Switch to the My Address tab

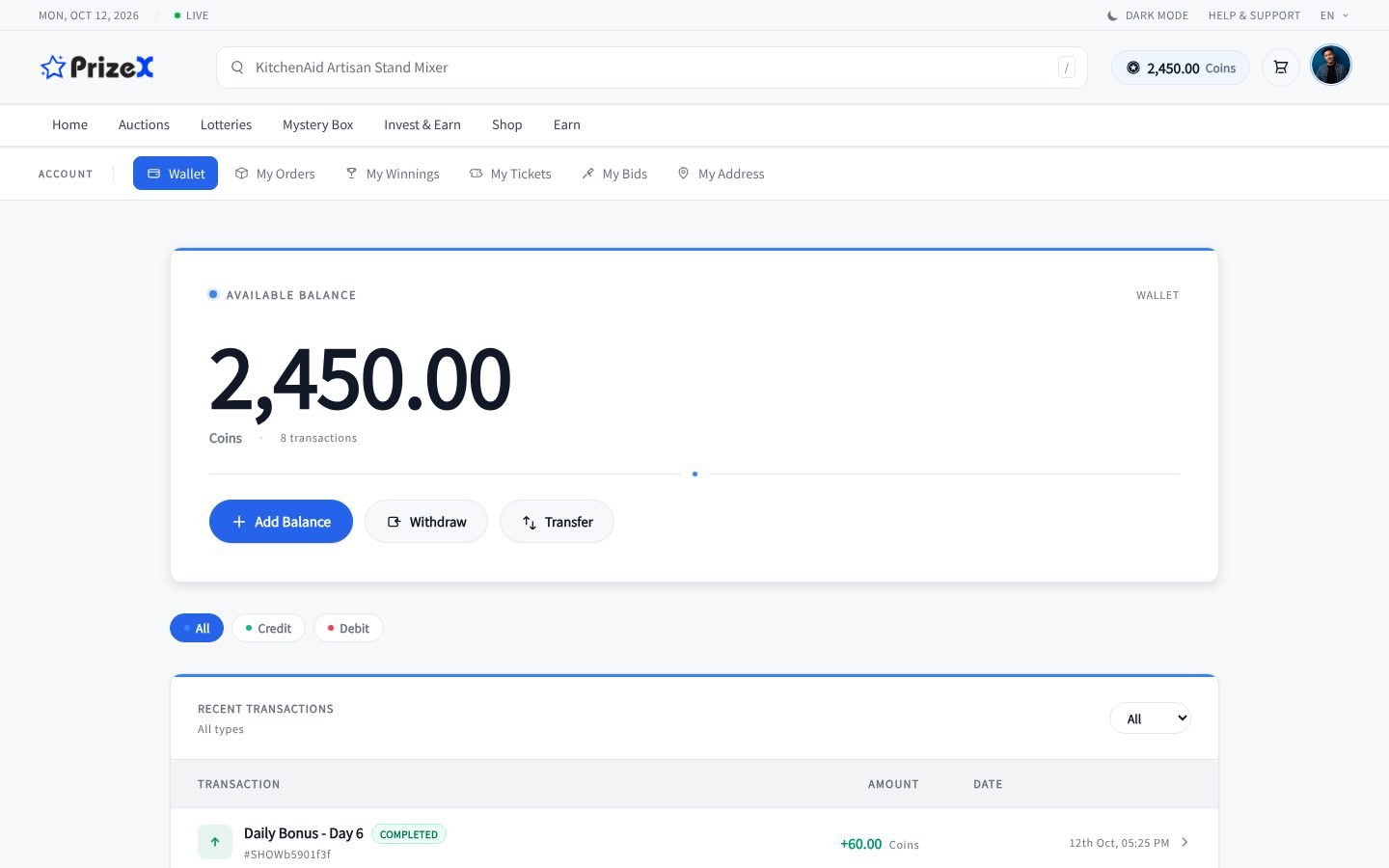(x=721, y=174)
